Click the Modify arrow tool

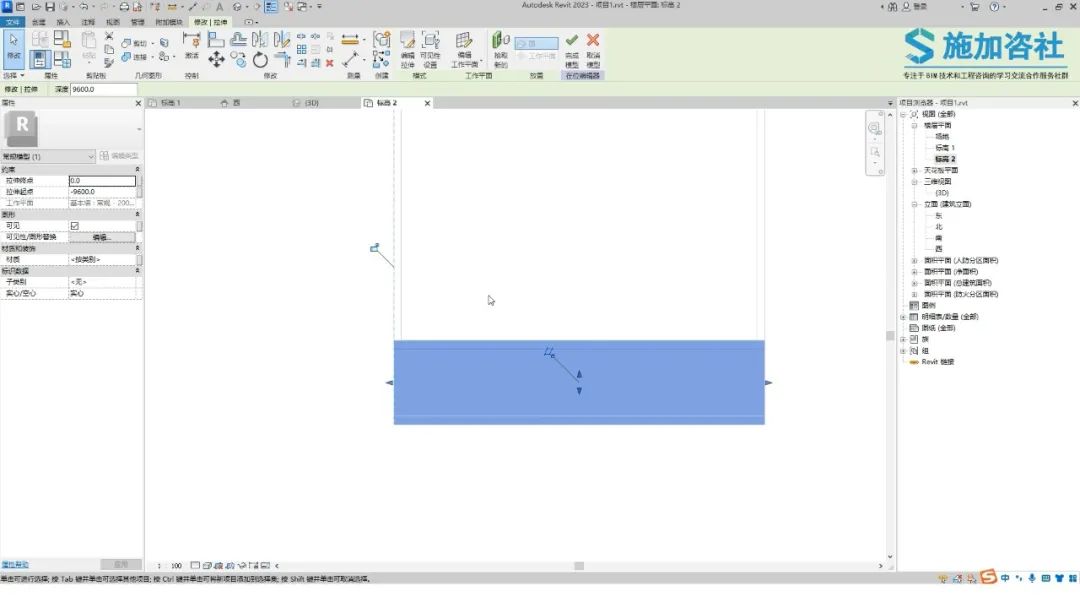(x=14, y=42)
